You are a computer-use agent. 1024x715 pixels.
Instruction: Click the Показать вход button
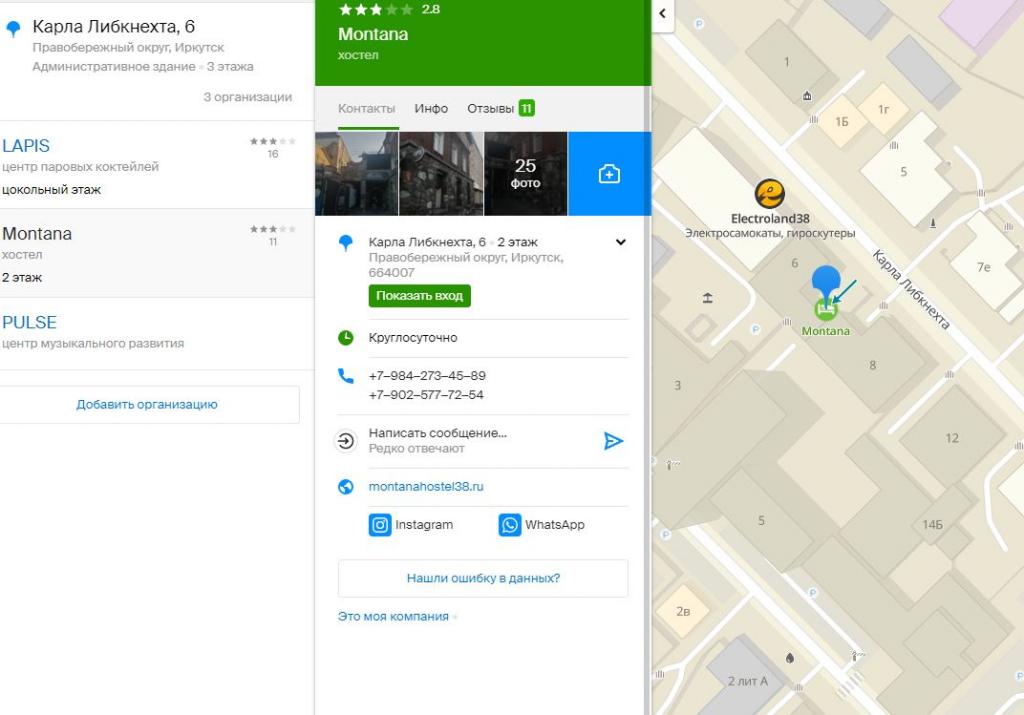click(419, 296)
